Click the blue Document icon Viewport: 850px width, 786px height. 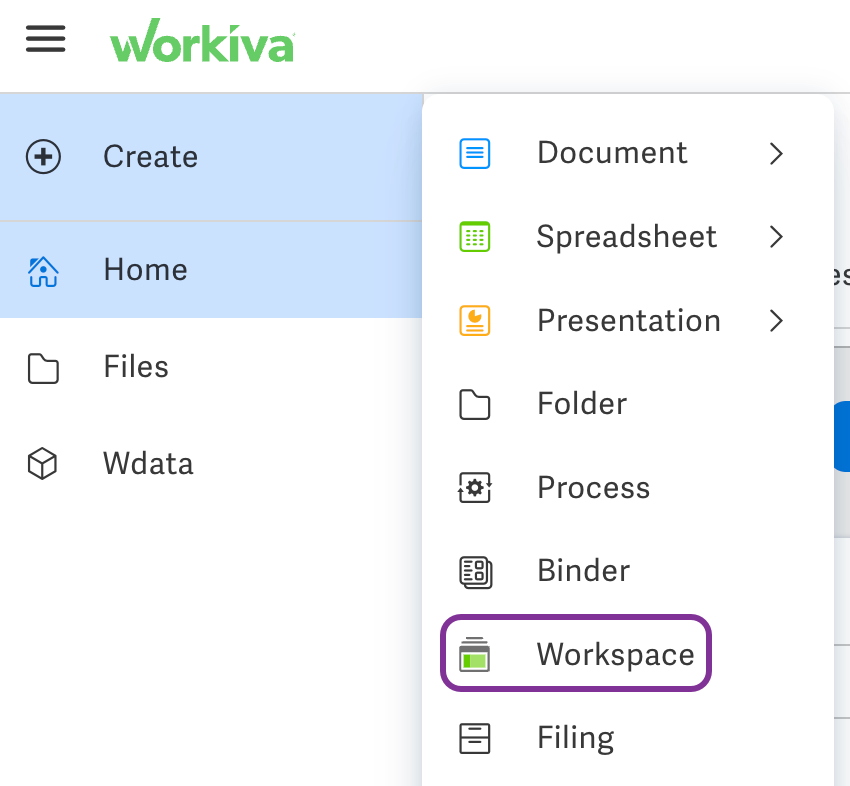point(474,153)
